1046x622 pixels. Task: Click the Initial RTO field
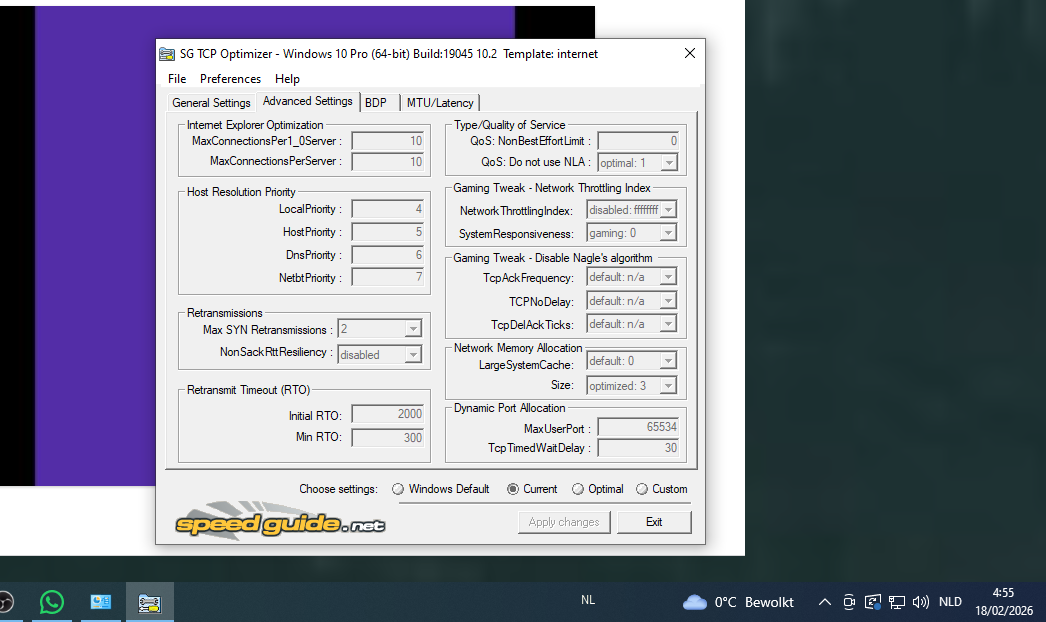388,414
